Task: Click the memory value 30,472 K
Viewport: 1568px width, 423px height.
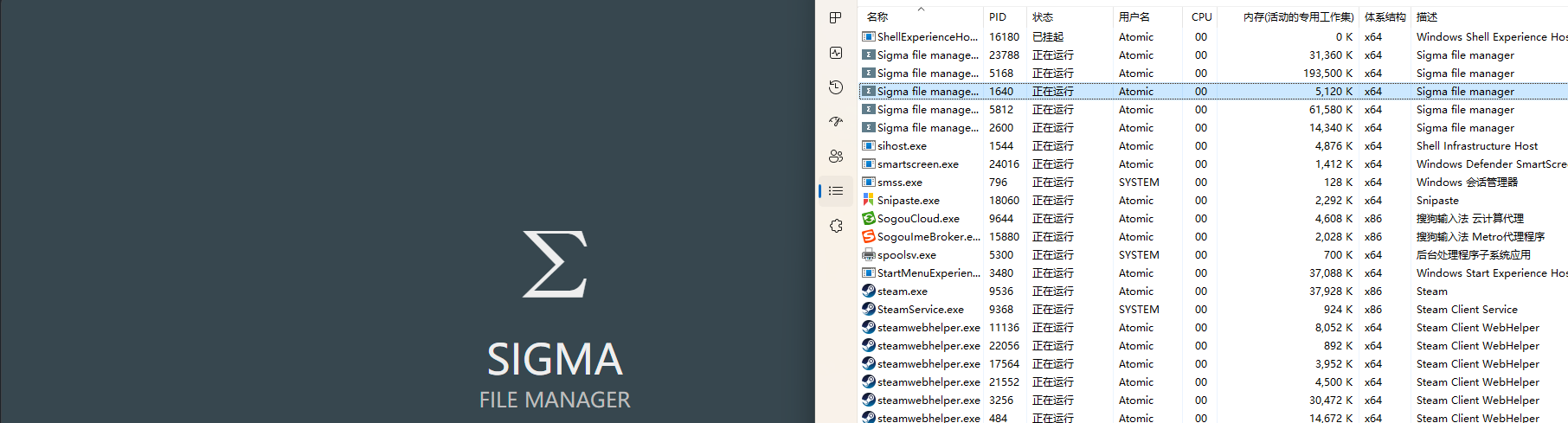Action: [x=1331, y=400]
